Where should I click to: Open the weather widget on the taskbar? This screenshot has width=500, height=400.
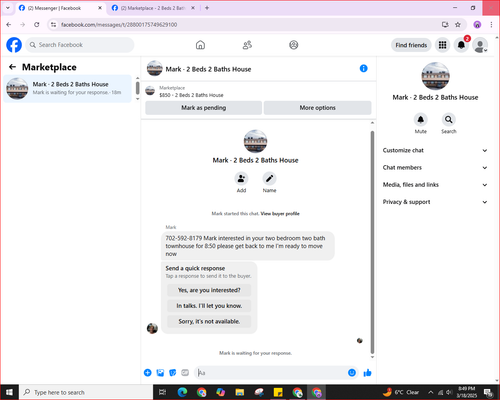401,392
